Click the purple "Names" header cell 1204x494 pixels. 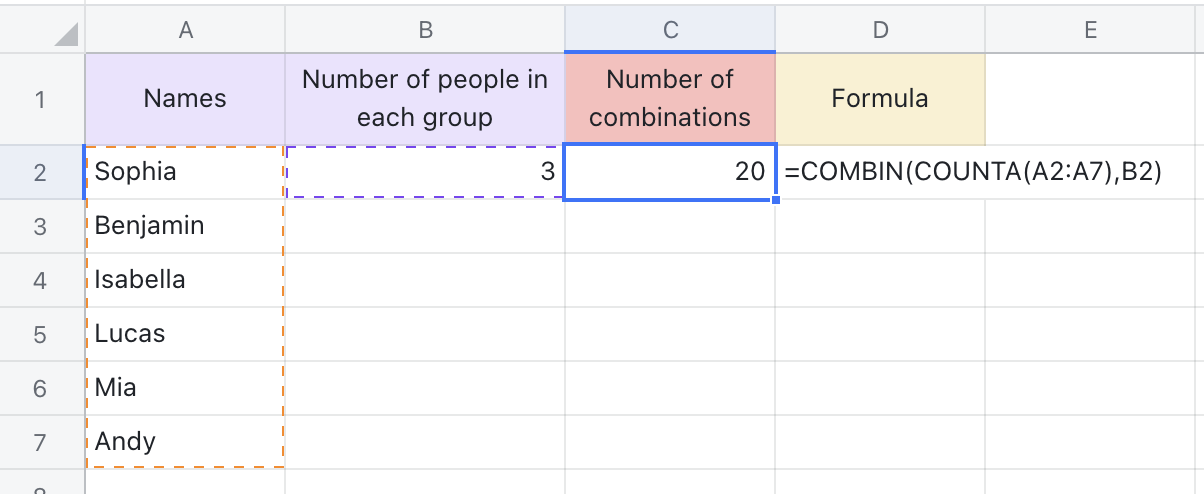coord(185,99)
